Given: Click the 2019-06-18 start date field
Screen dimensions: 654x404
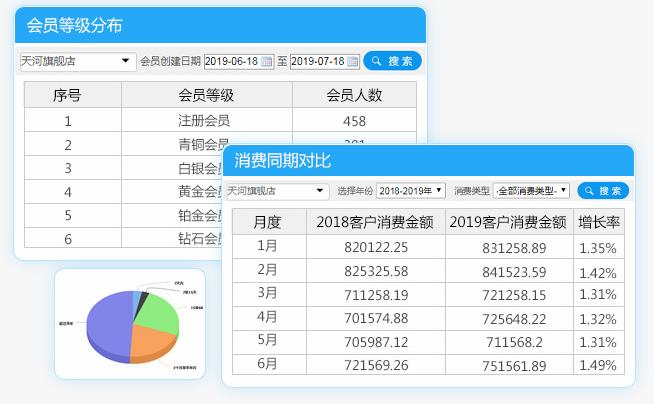Looking at the screenshot, I should [x=232, y=61].
